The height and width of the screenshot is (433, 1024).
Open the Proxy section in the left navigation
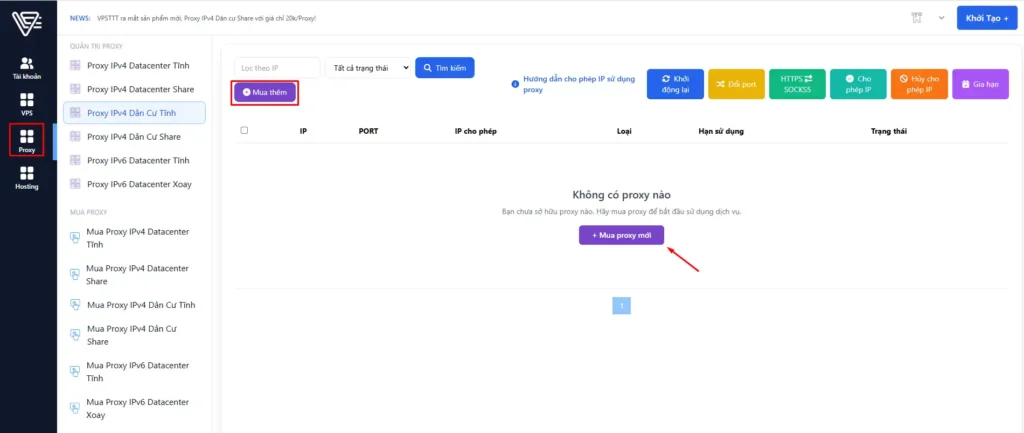[x=27, y=140]
